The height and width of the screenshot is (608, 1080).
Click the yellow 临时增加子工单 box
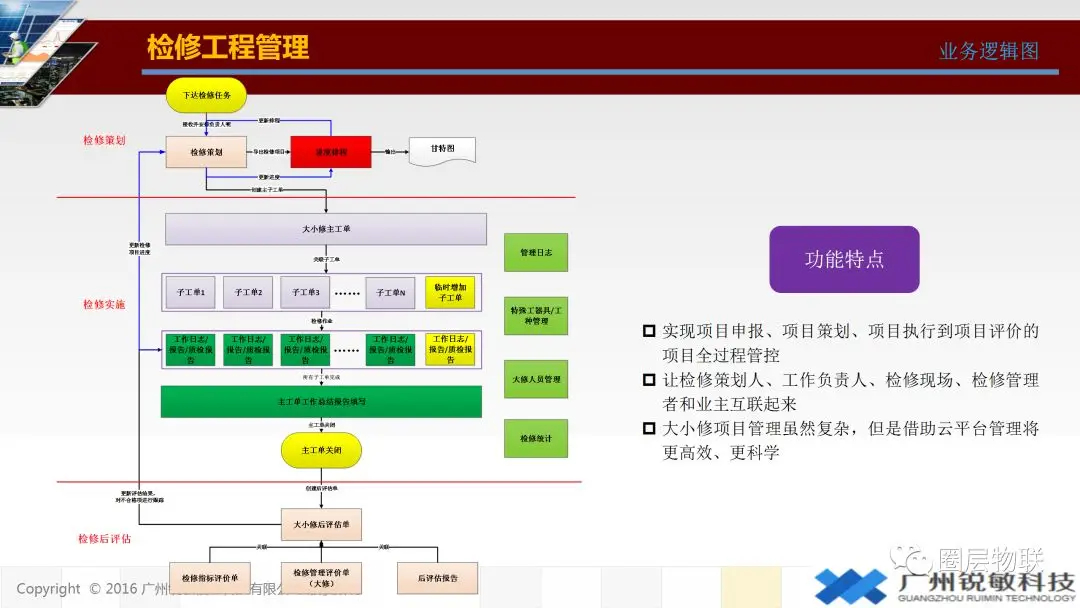(x=450, y=293)
